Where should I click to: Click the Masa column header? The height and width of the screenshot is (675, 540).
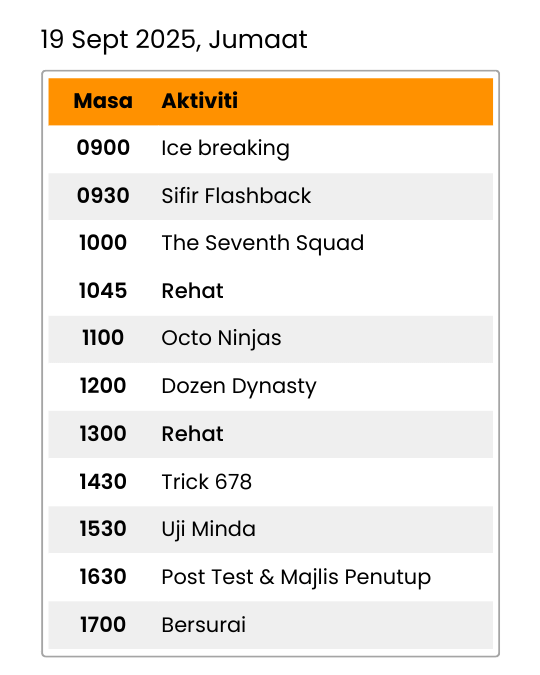(103, 101)
